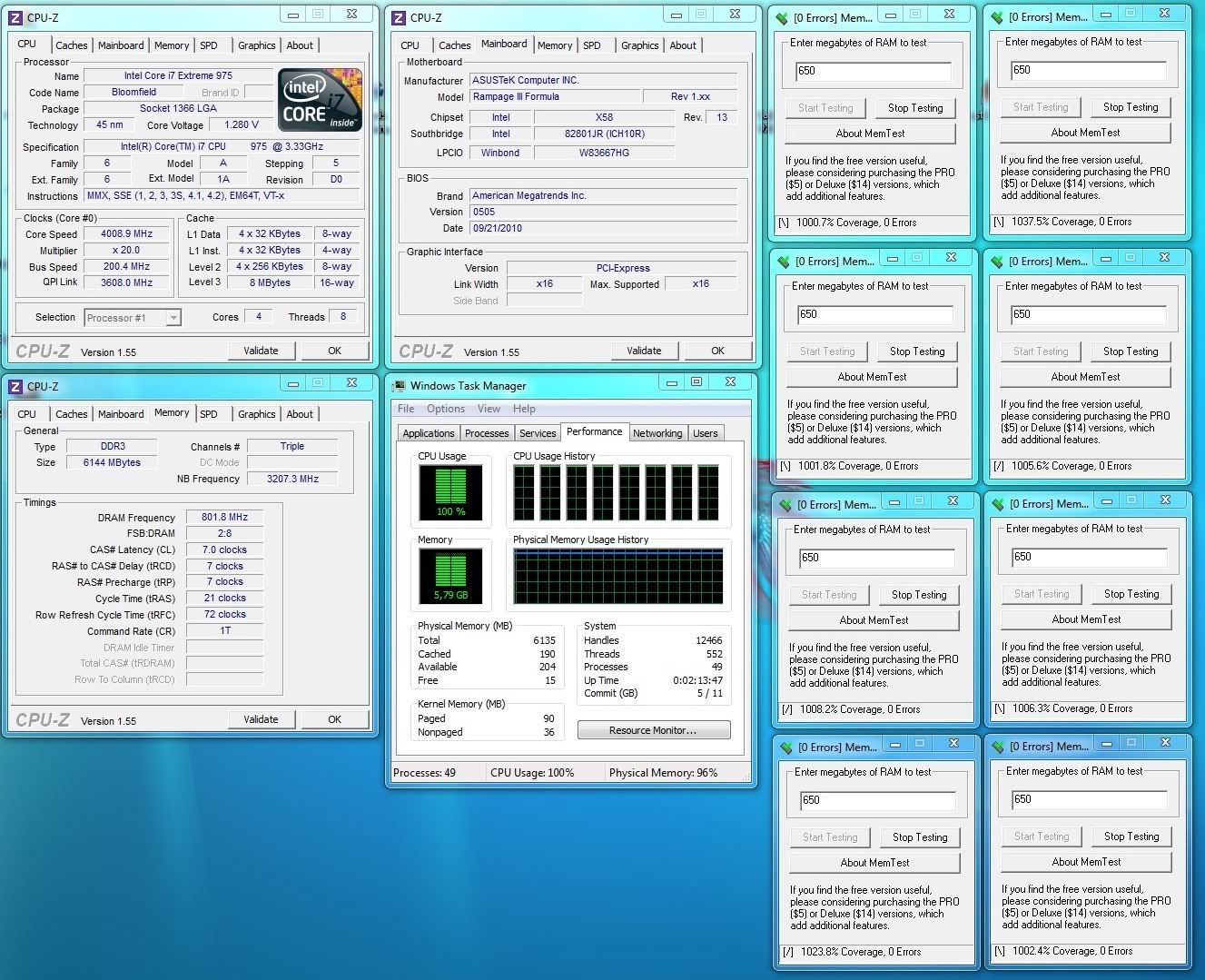The image size is (1205, 980).
Task: Click the CPU-Z title icon in the Processor window
Action: click(x=15, y=17)
